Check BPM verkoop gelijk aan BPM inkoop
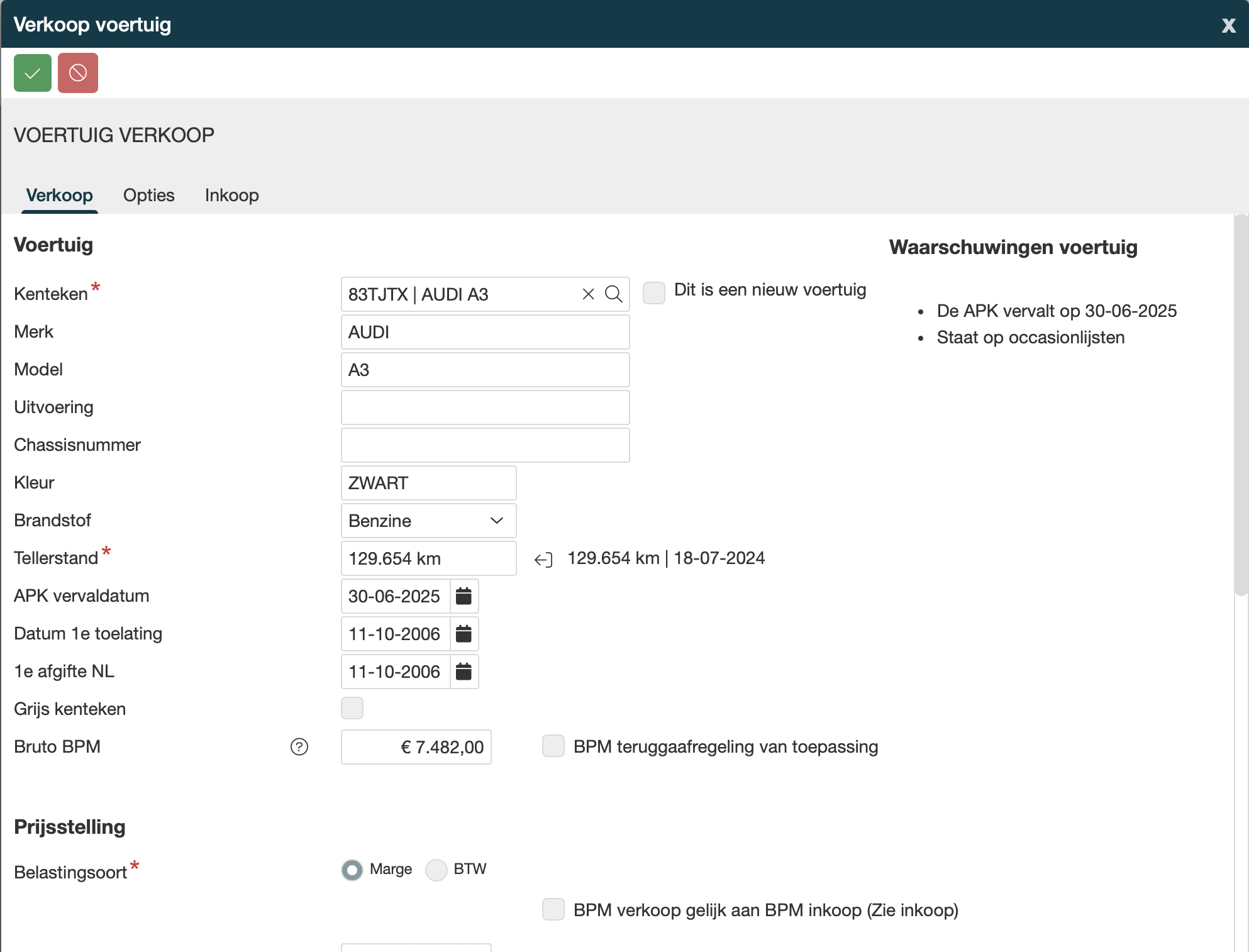1249x952 pixels. click(x=553, y=910)
